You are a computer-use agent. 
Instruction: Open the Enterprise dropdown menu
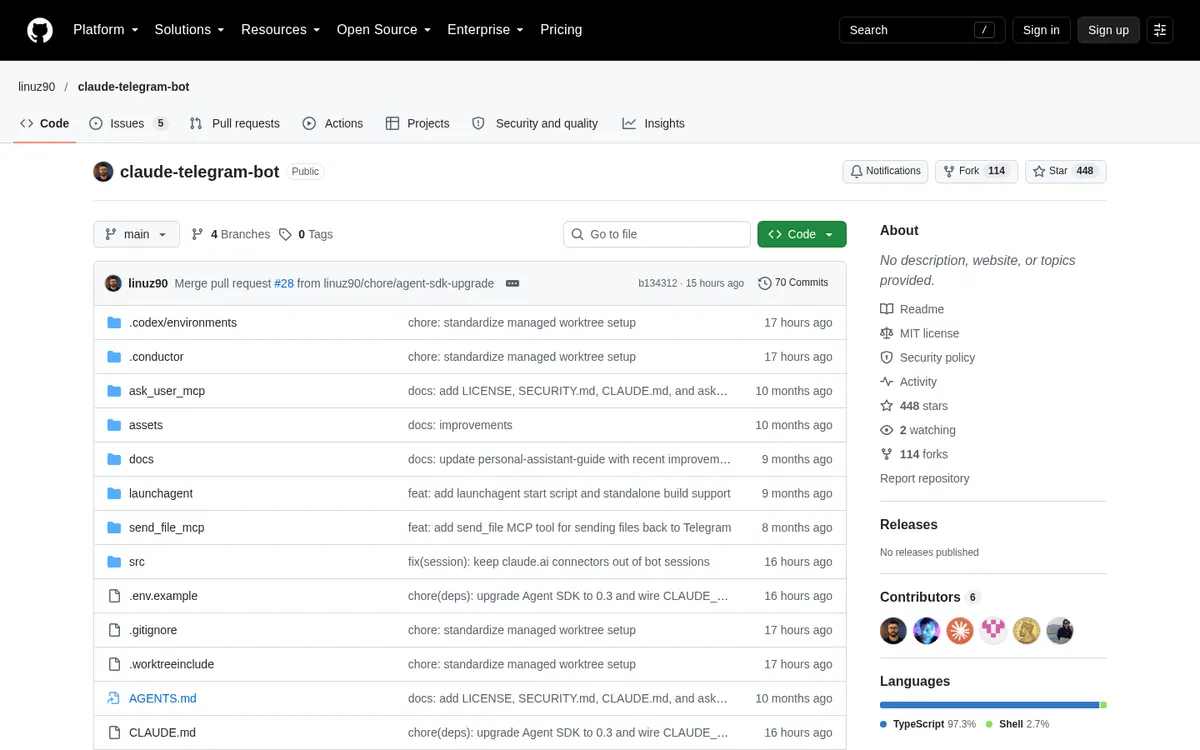pos(486,30)
